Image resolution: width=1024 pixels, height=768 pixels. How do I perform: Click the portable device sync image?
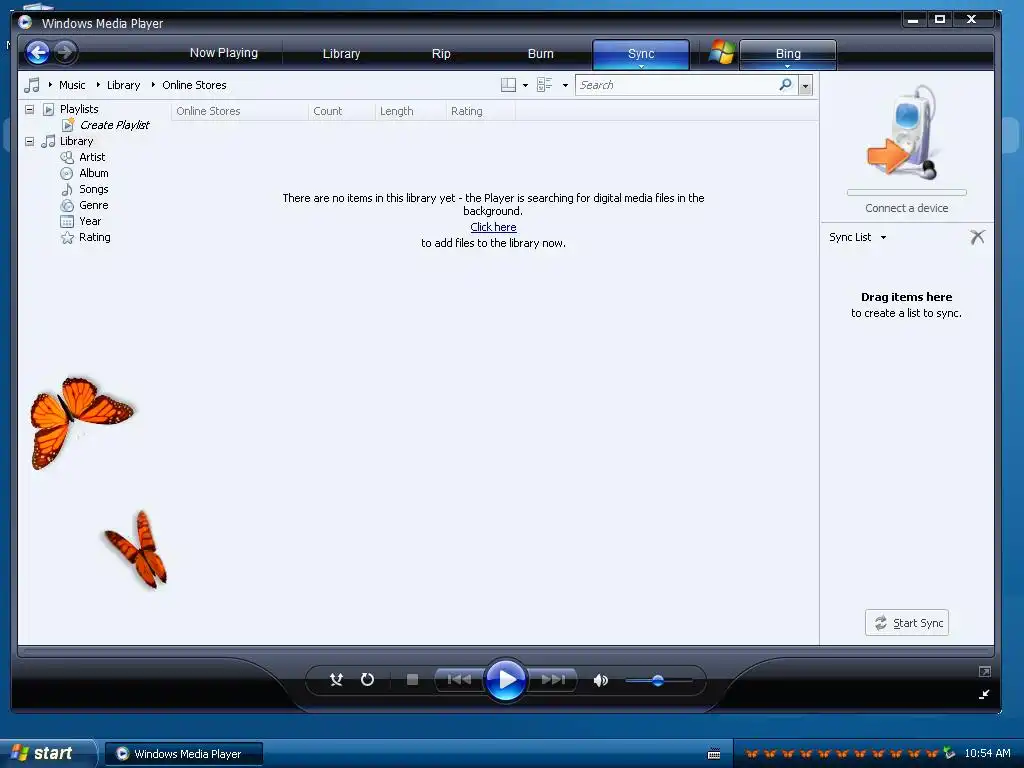pyautogui.click(x=904, y=133)
